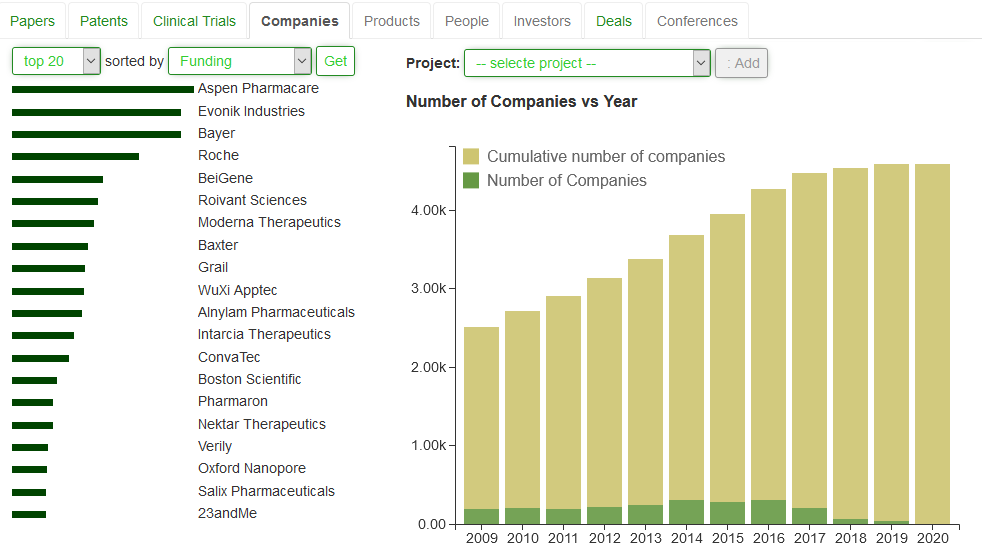Viewport: 982px width, 559px height.
Task: Click the Baxter company name
Action: click(218, 245)
